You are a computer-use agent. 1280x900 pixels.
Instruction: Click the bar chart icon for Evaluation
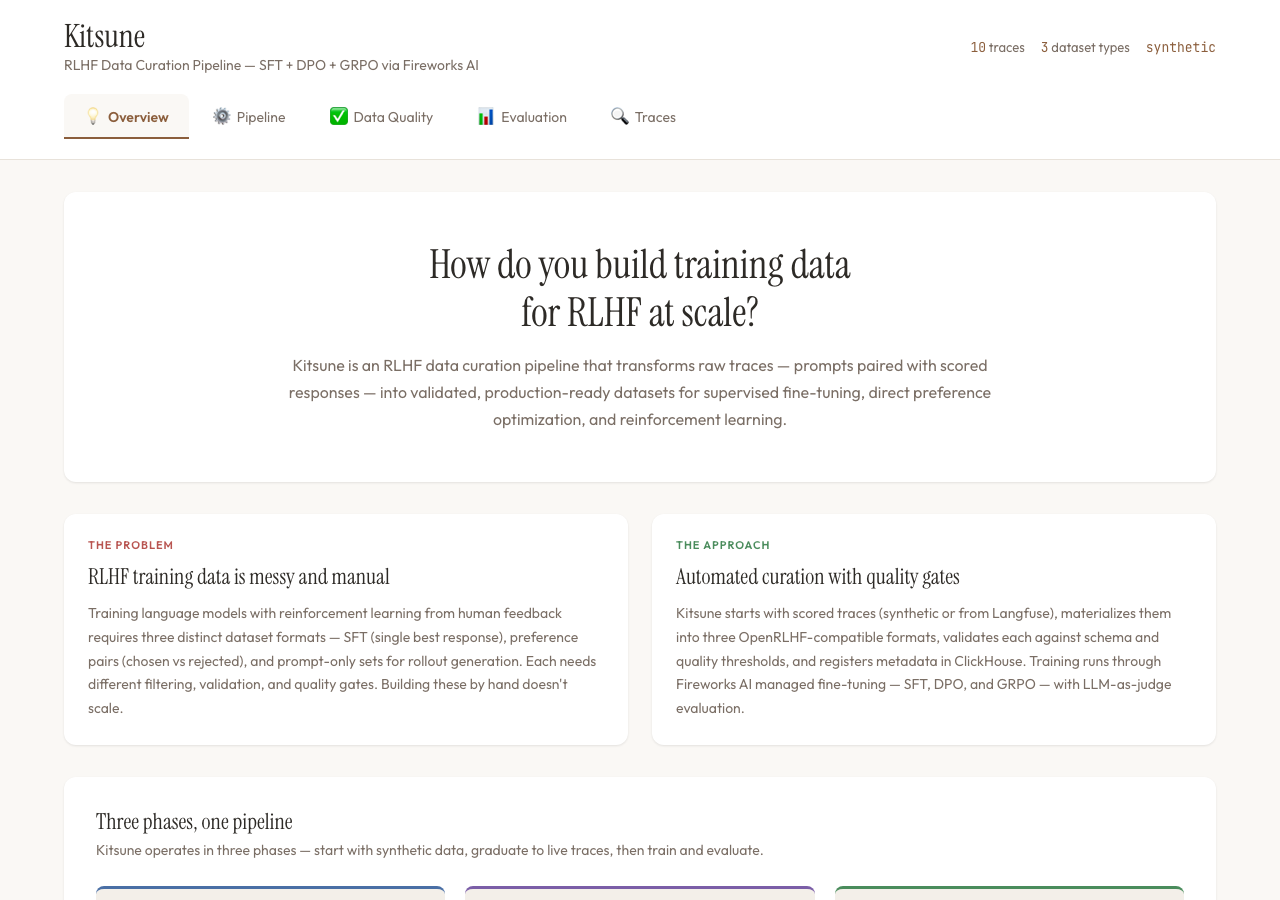pos(486,117)
